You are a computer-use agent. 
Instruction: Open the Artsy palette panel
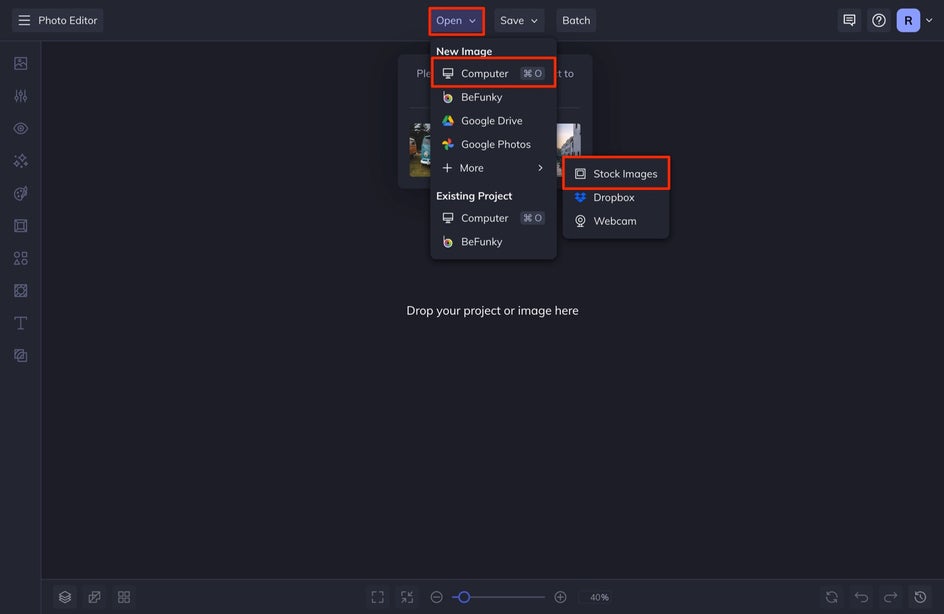coord(20,193)
